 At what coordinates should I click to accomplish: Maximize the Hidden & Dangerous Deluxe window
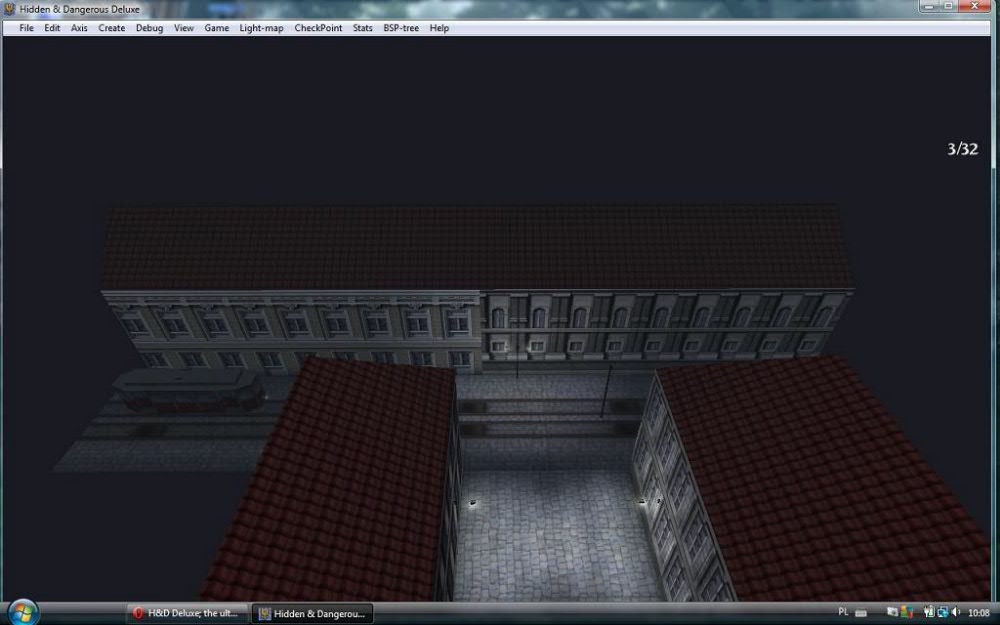[x=948, y=6]
